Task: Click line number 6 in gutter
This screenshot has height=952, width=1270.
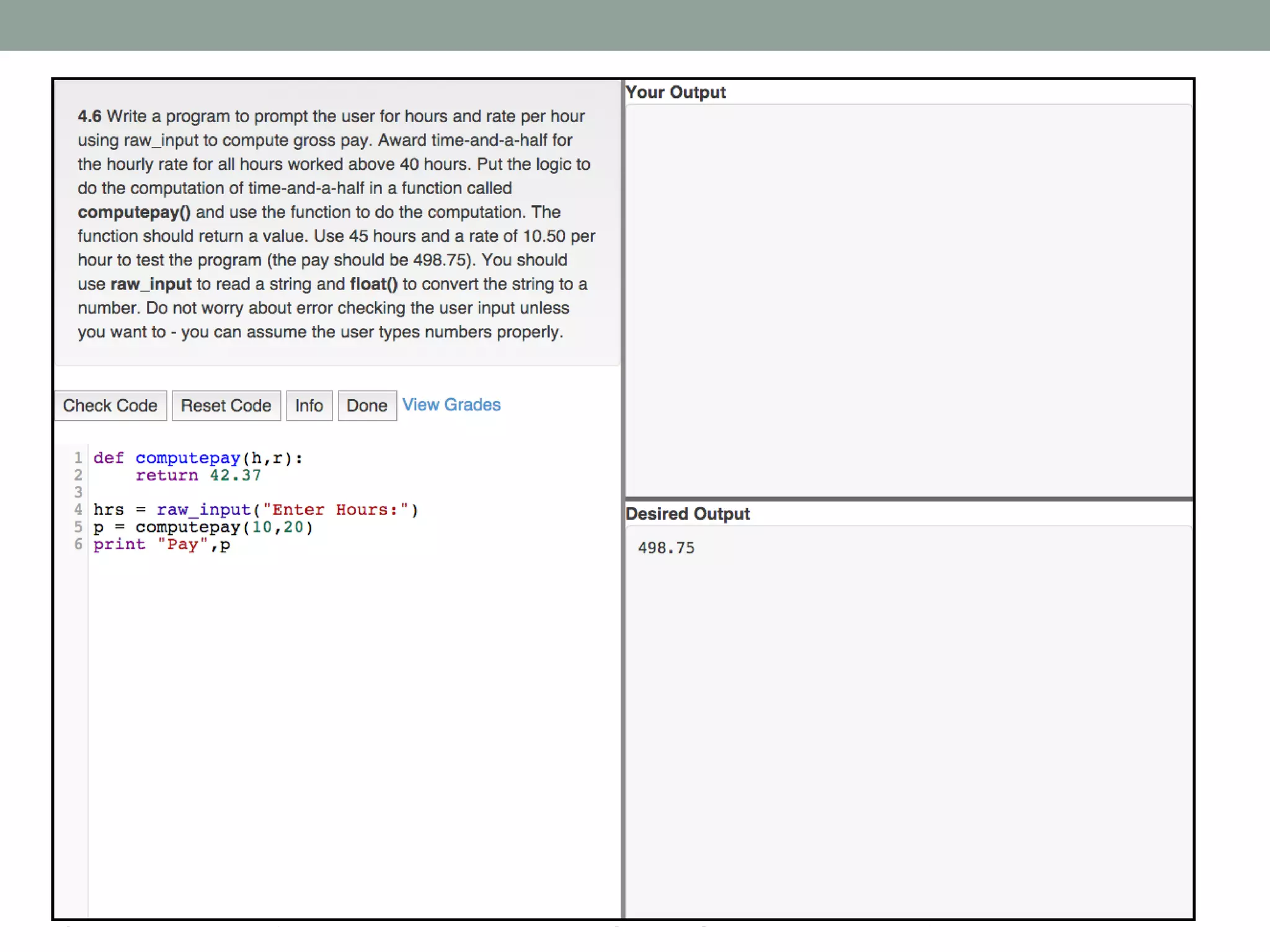Action: [x=78, y=545]
